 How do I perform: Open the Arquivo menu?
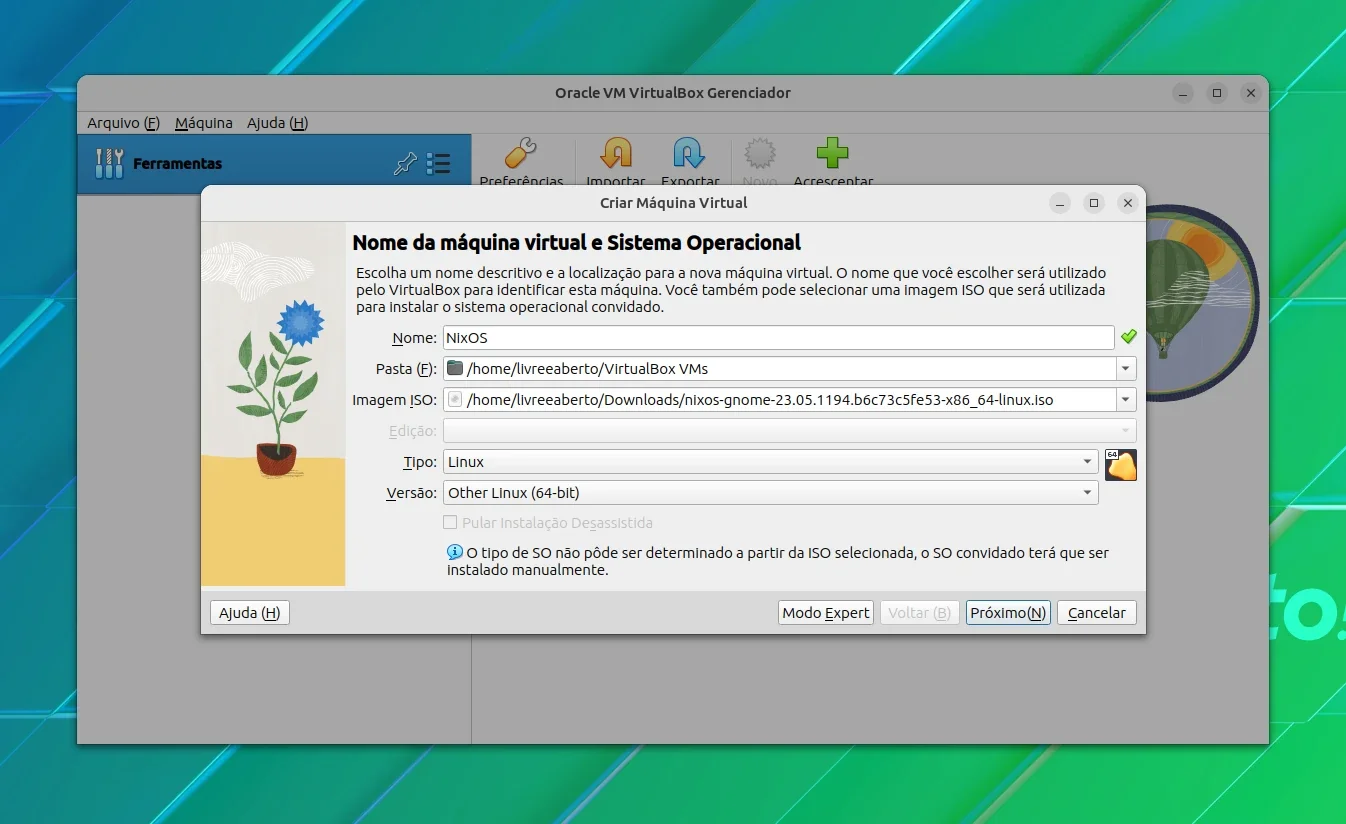coord(123,123)
